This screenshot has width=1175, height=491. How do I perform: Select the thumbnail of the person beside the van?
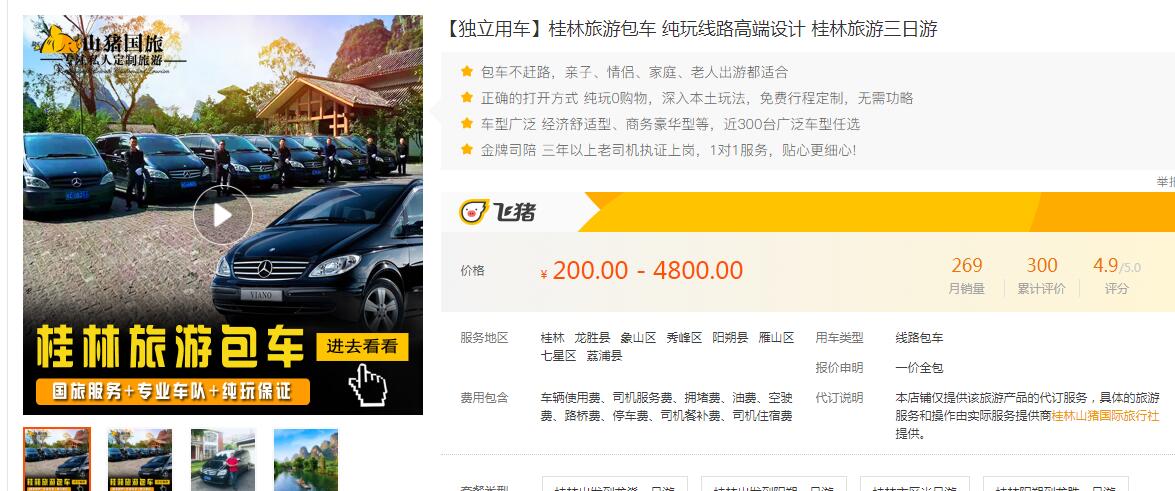(x=223, y=460)
